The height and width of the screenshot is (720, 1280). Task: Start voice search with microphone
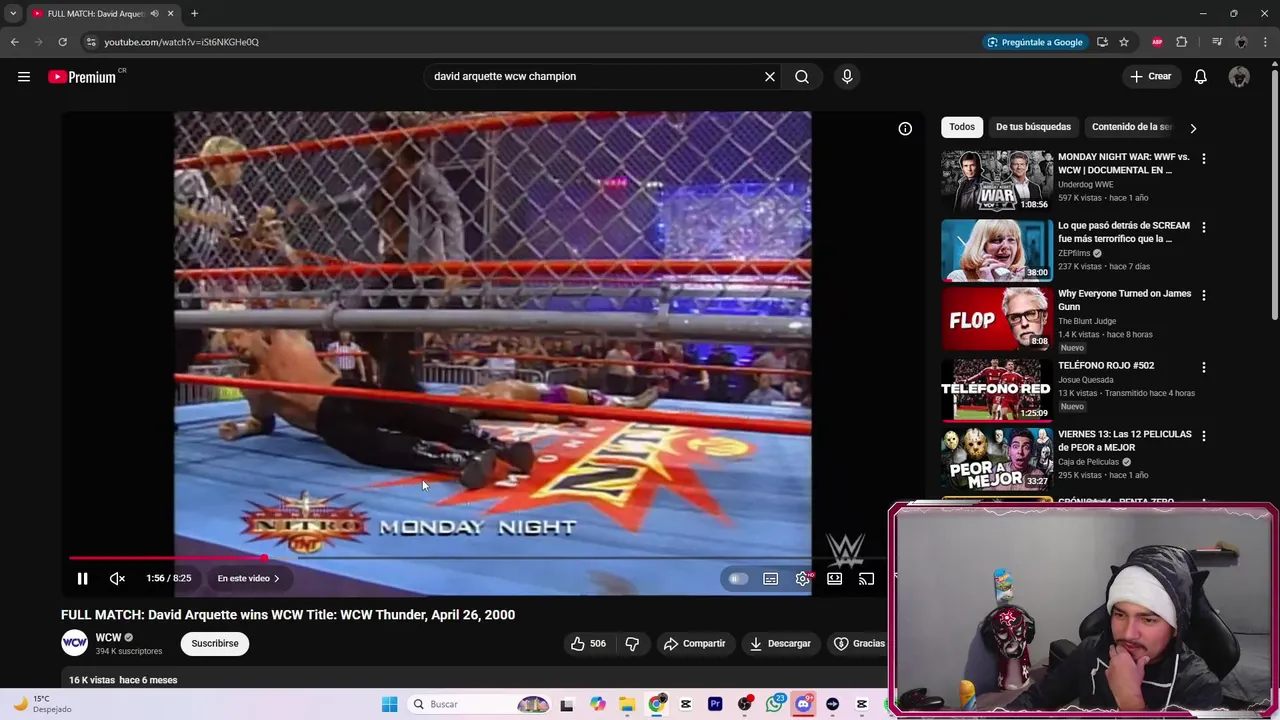847,76
